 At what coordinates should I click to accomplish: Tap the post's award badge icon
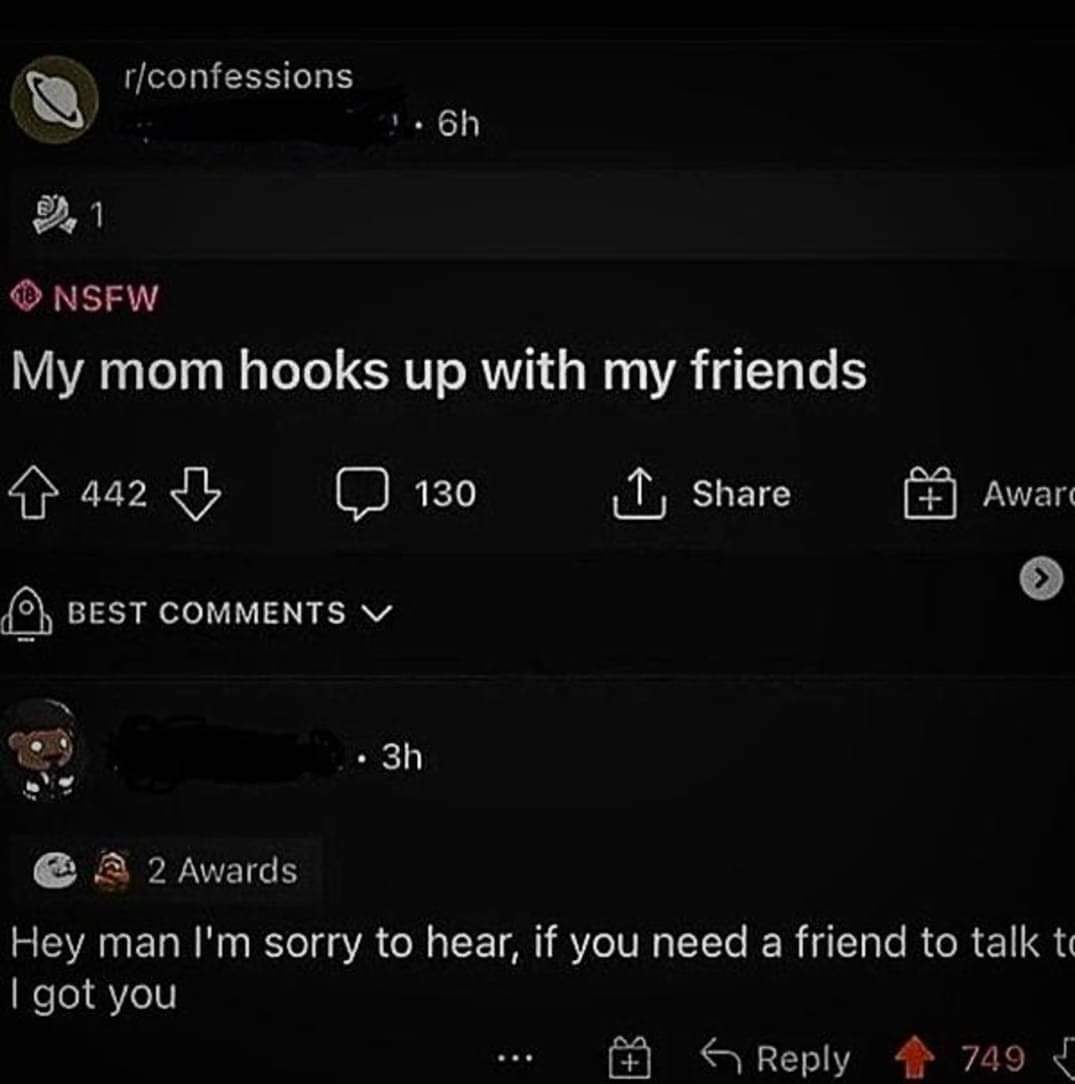tap(53, 214)
